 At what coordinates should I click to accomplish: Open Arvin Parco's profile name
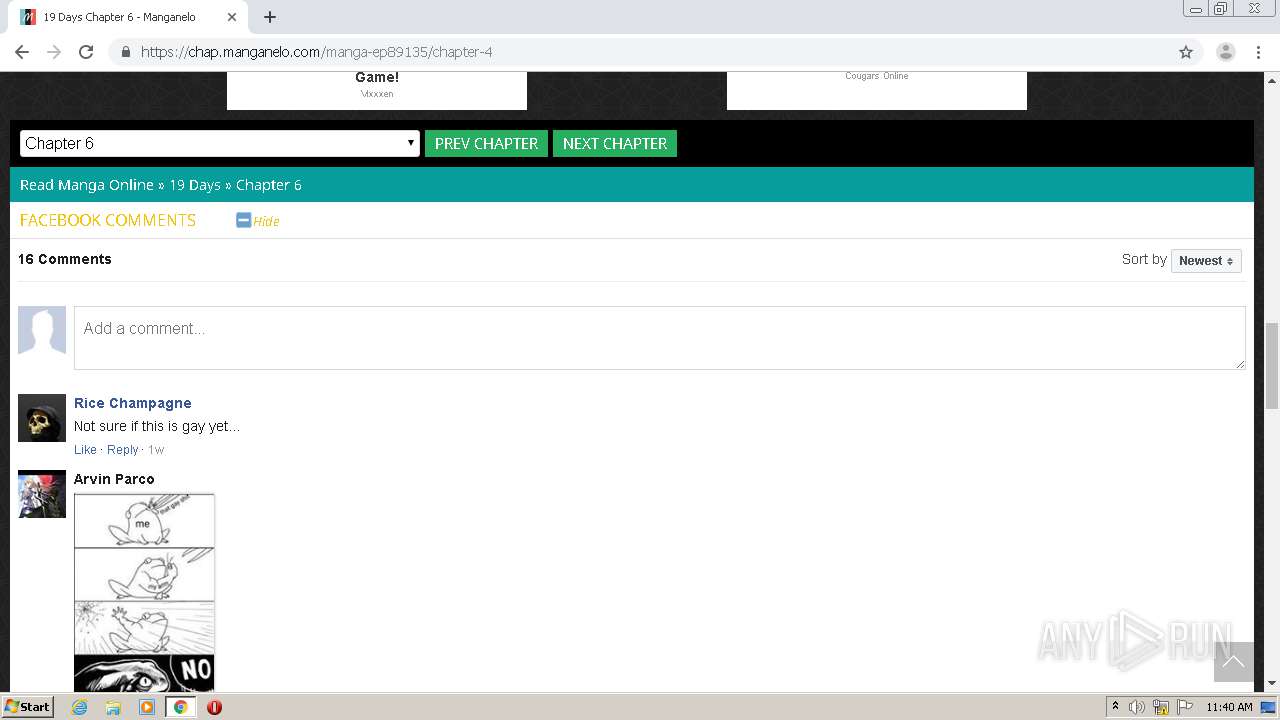114,479
